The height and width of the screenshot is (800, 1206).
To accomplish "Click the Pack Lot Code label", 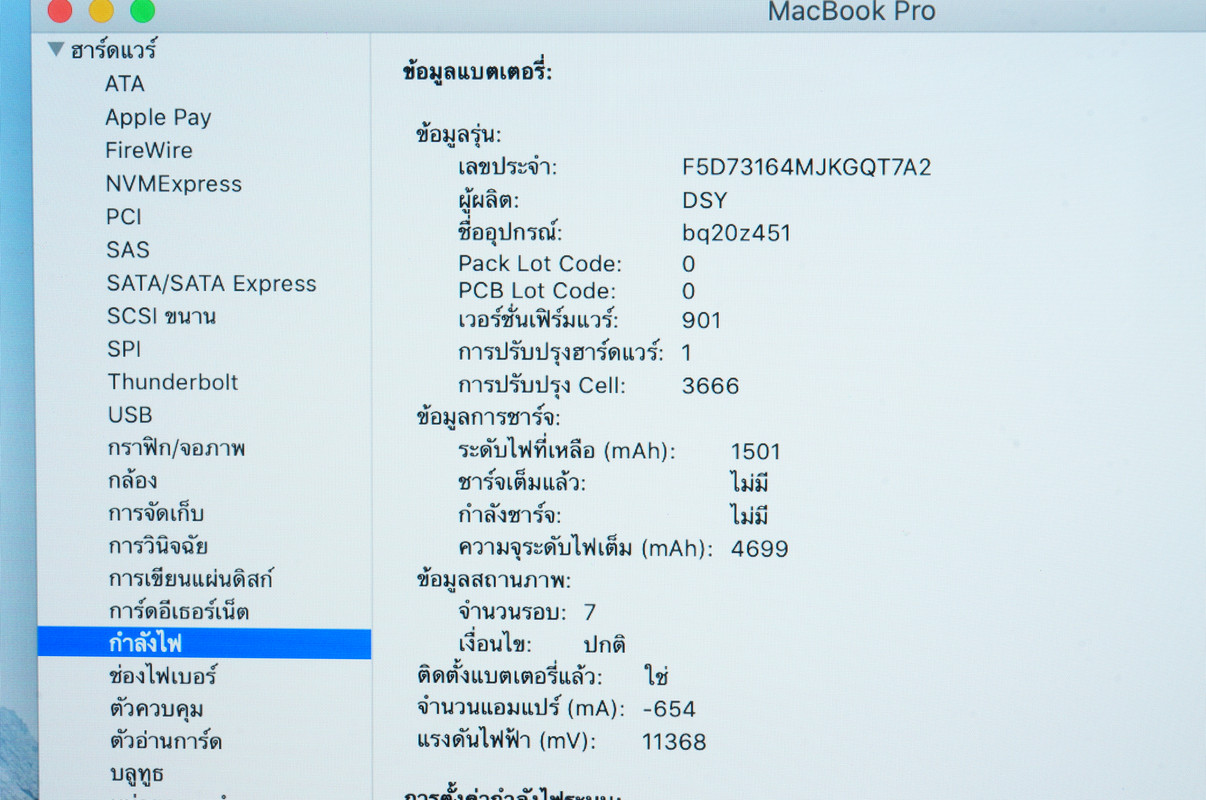I will pos(540,264).
